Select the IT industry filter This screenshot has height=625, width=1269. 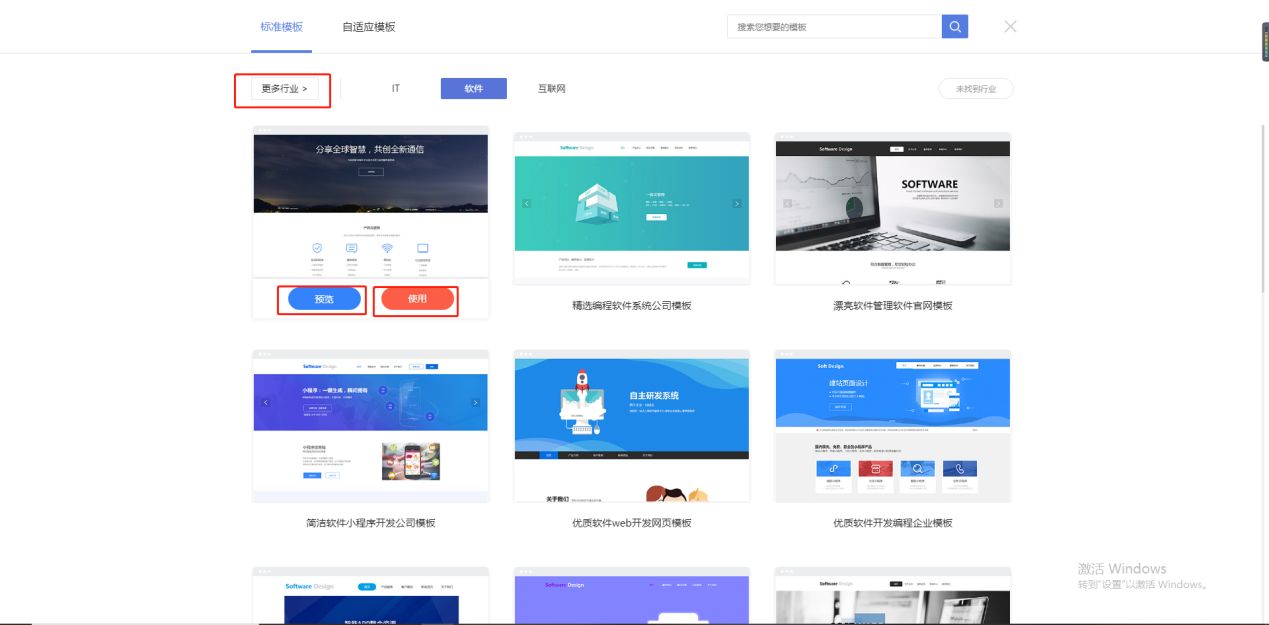click(x=396, y=88)
